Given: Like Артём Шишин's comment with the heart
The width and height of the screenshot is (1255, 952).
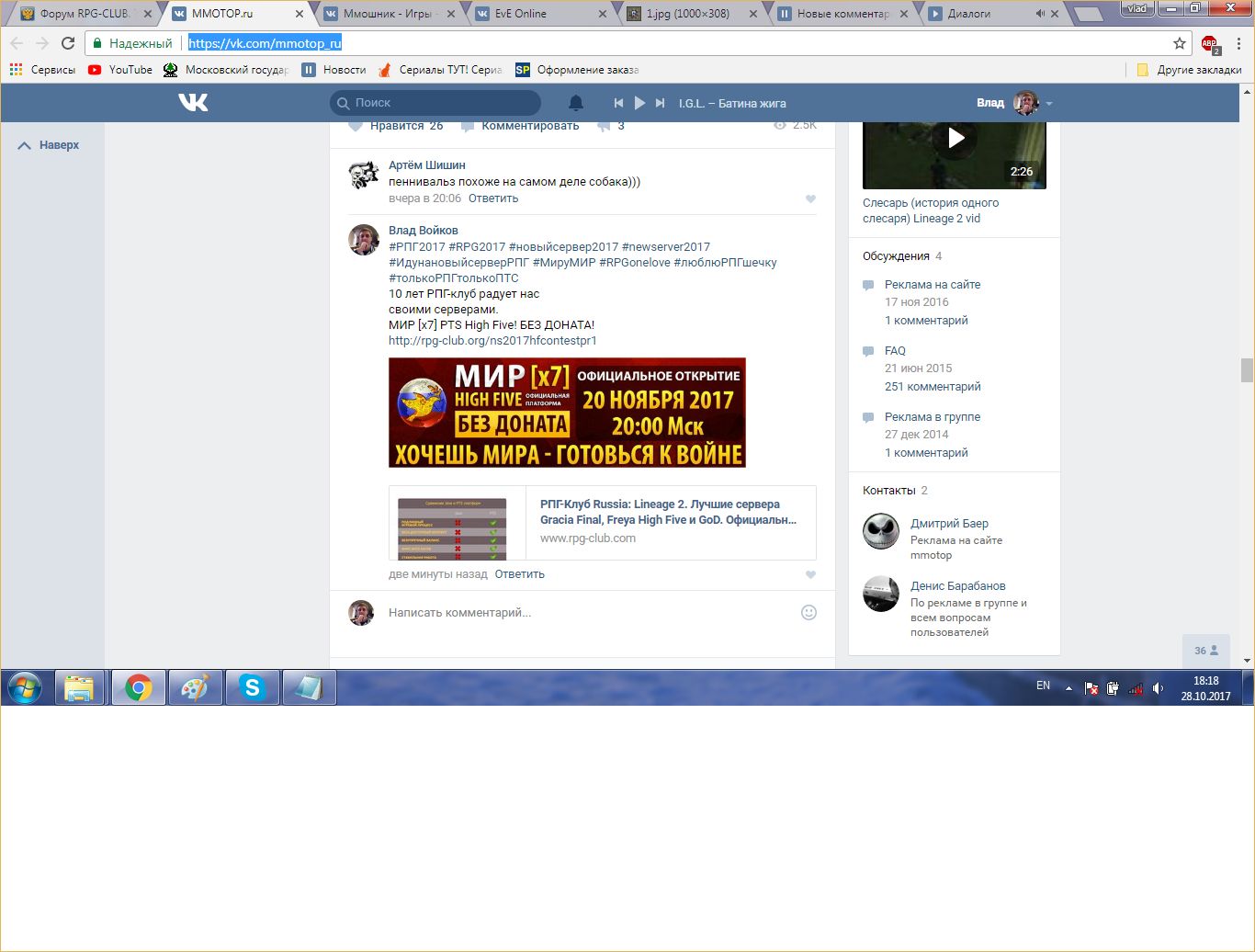Looking at the screenshot, I should click(810, 199).
